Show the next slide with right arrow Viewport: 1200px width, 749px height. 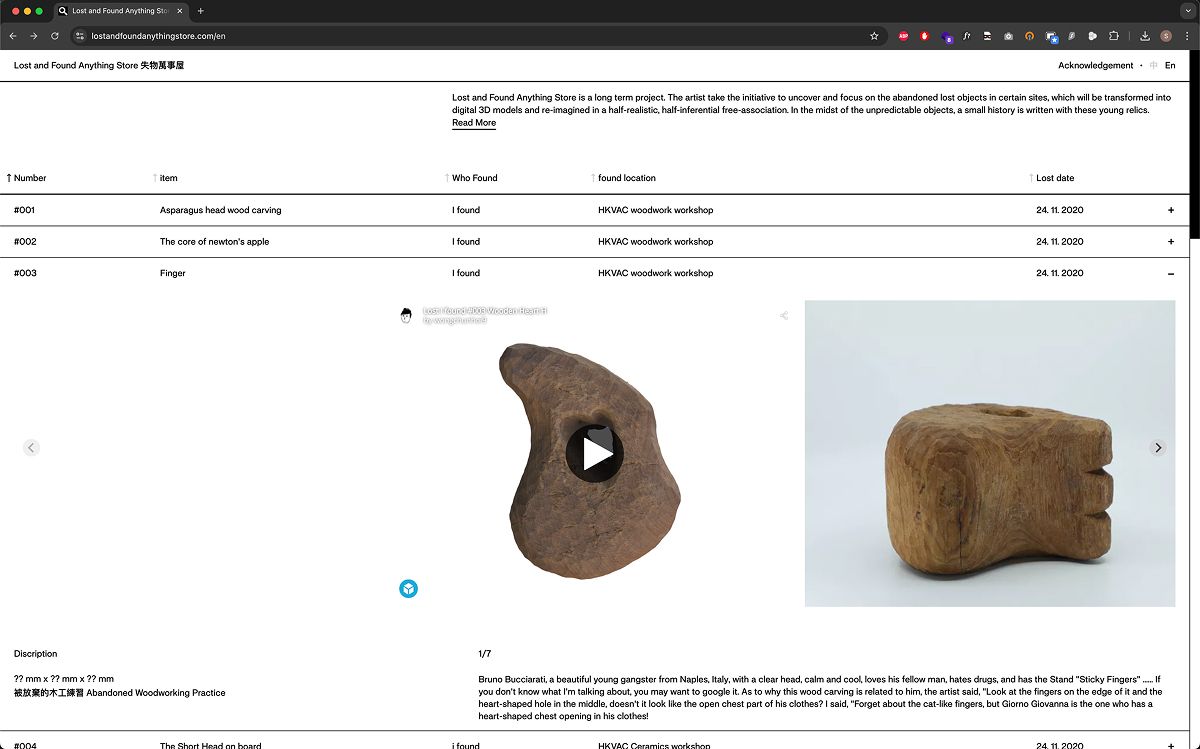(1158, 448)
